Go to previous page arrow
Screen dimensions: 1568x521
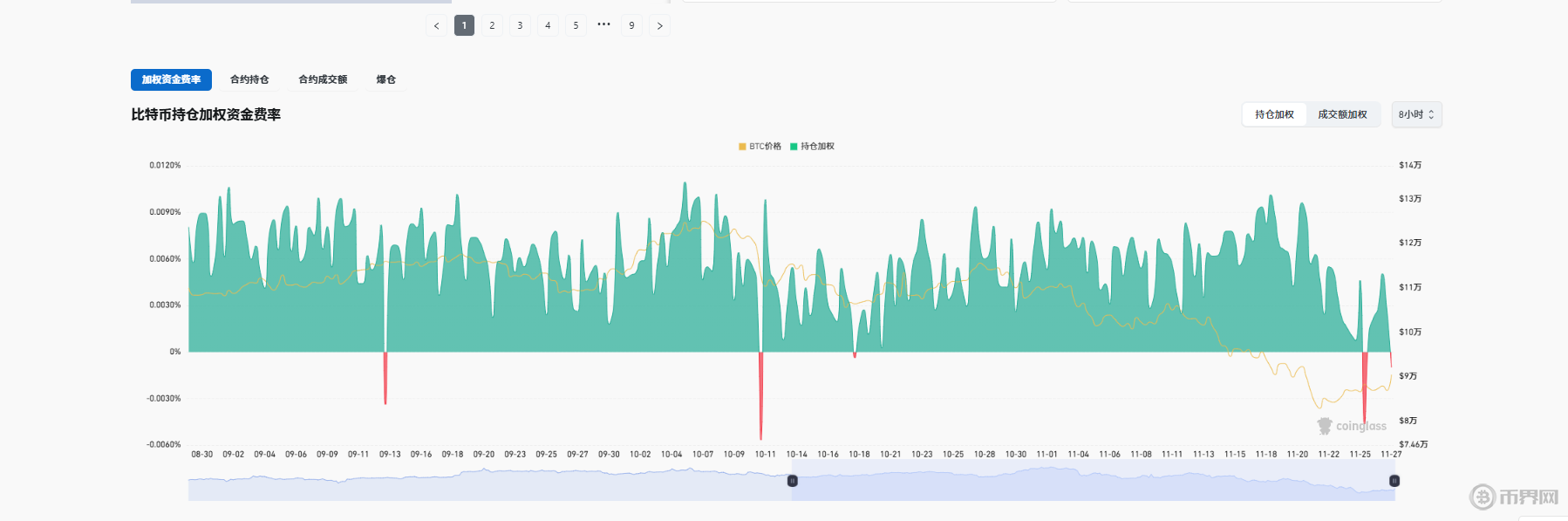click(437, 26)
